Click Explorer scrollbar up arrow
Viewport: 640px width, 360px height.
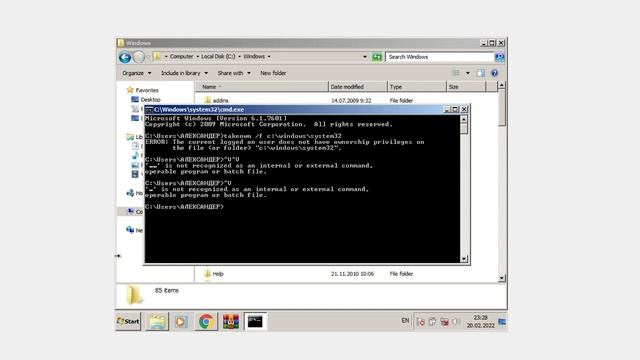[502, 85]
